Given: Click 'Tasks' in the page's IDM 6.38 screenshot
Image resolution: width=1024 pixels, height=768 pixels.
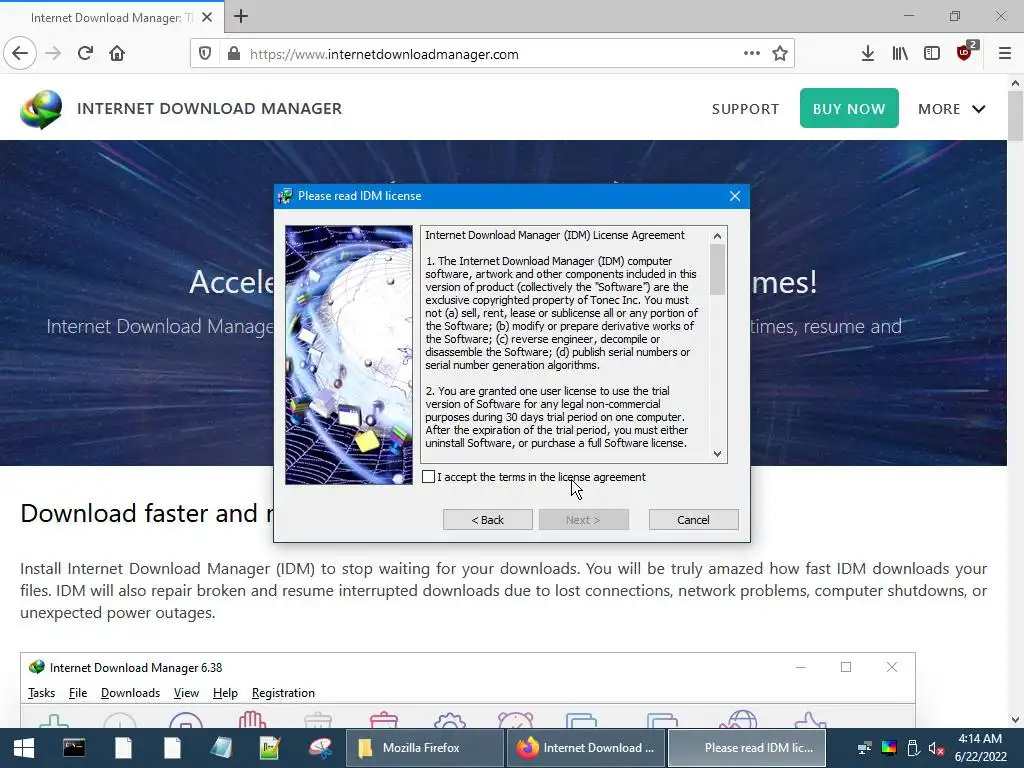Looking at the screenshot, I should [41, 693].
